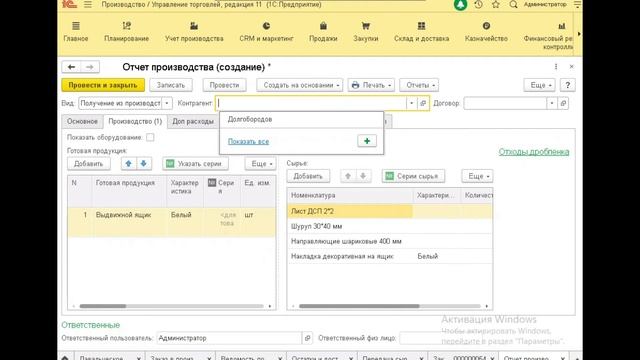This screenshot has height=360, width=640.
Task: Click the Контрагент input field
Action: 312,103
